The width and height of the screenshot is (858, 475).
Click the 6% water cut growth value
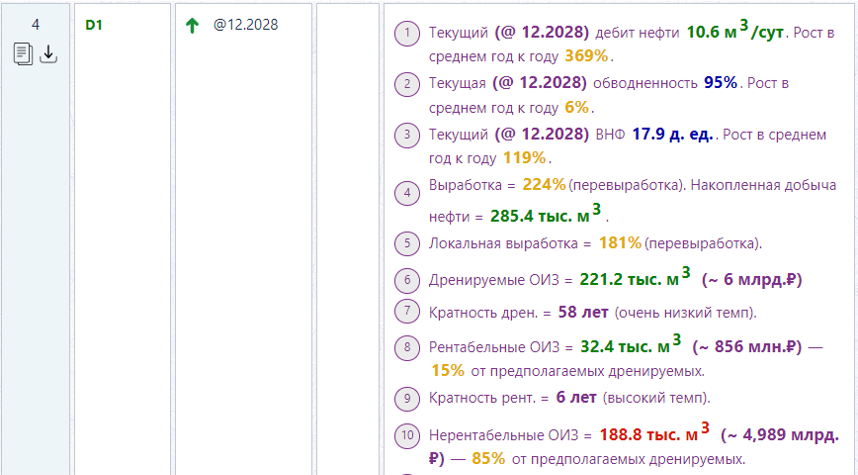click(x=577, y=107)
